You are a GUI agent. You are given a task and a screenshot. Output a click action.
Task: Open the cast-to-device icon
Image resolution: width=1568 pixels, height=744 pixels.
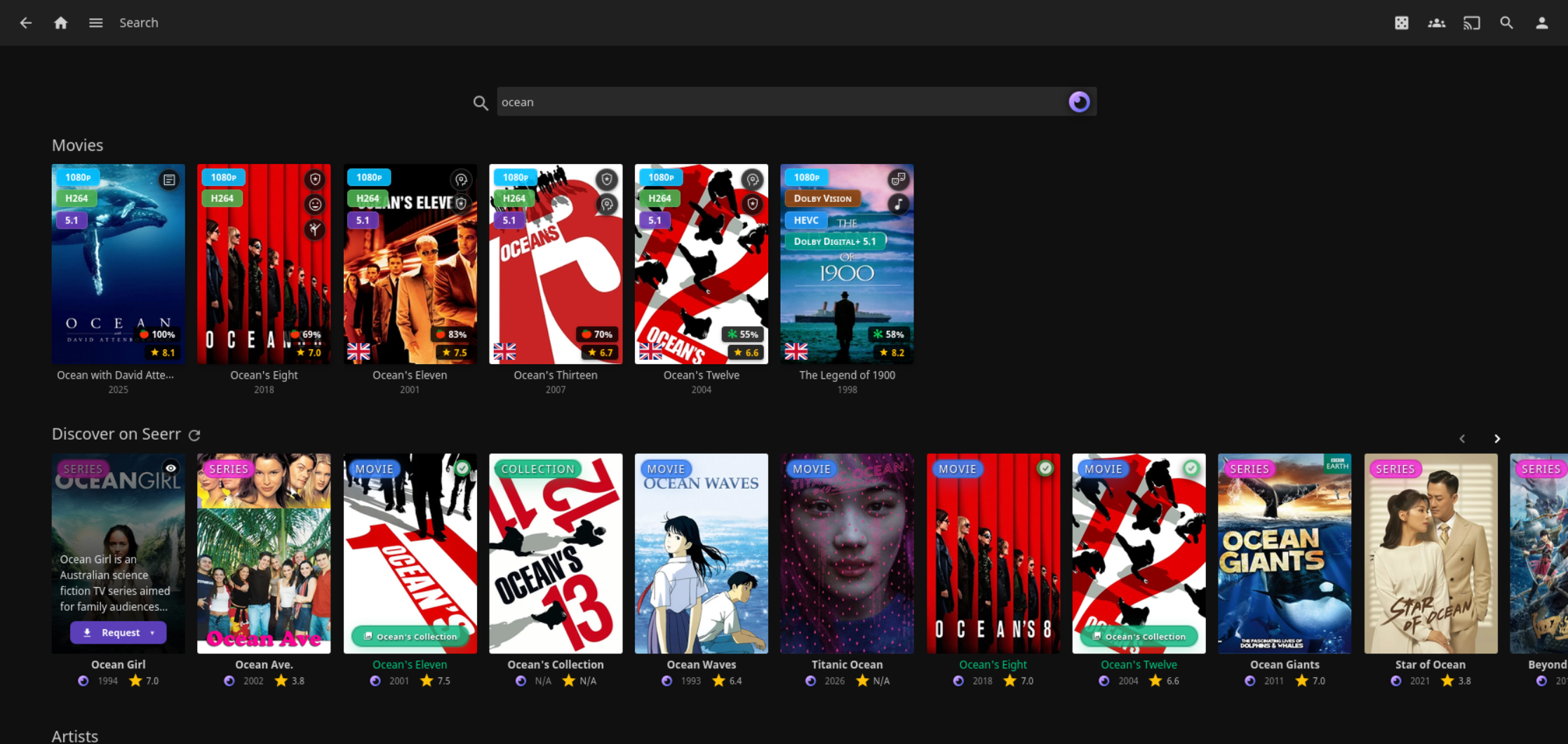tap(1472, 23)
